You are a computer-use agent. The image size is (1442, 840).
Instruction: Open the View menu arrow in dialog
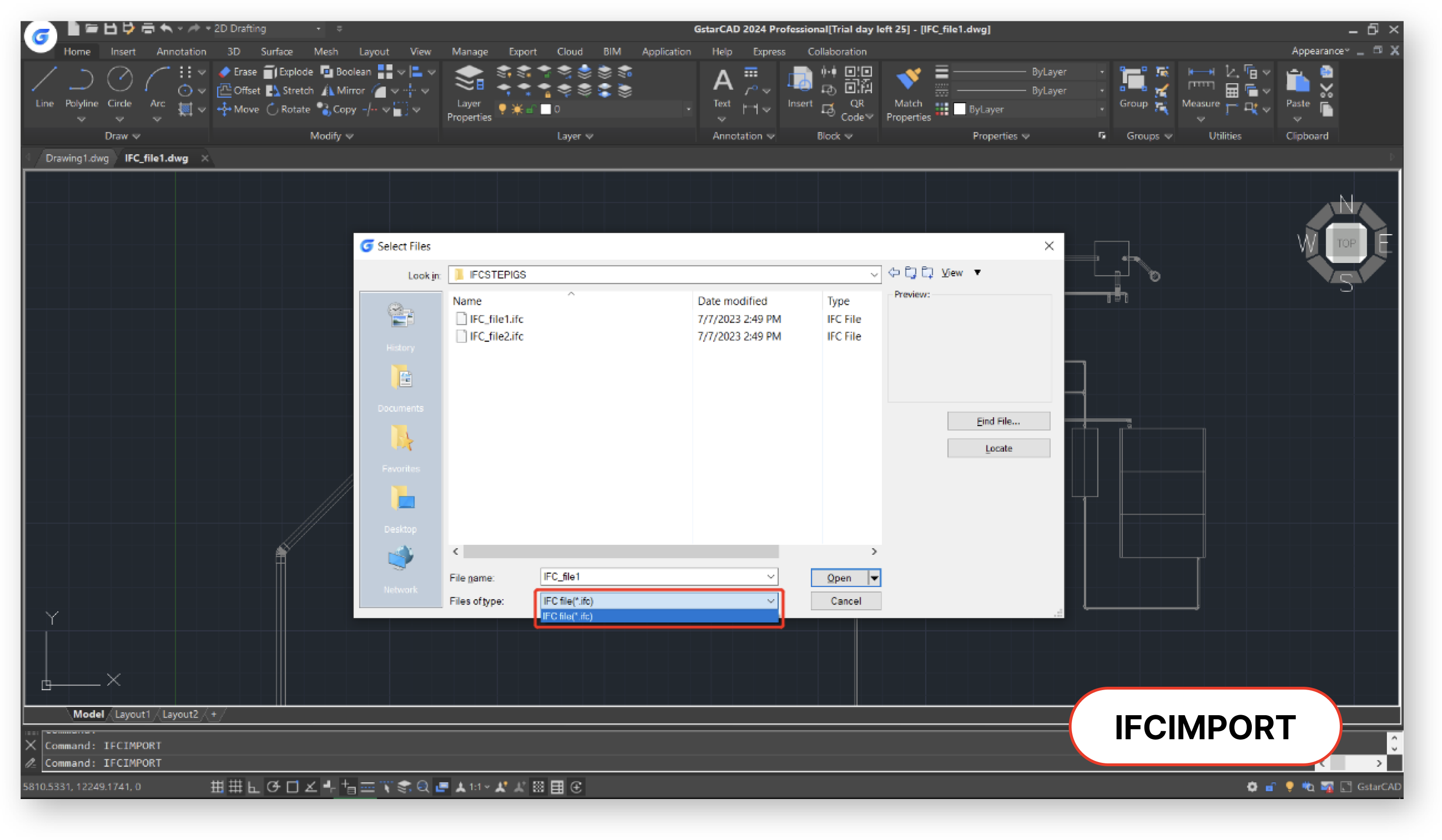(977, 273)
